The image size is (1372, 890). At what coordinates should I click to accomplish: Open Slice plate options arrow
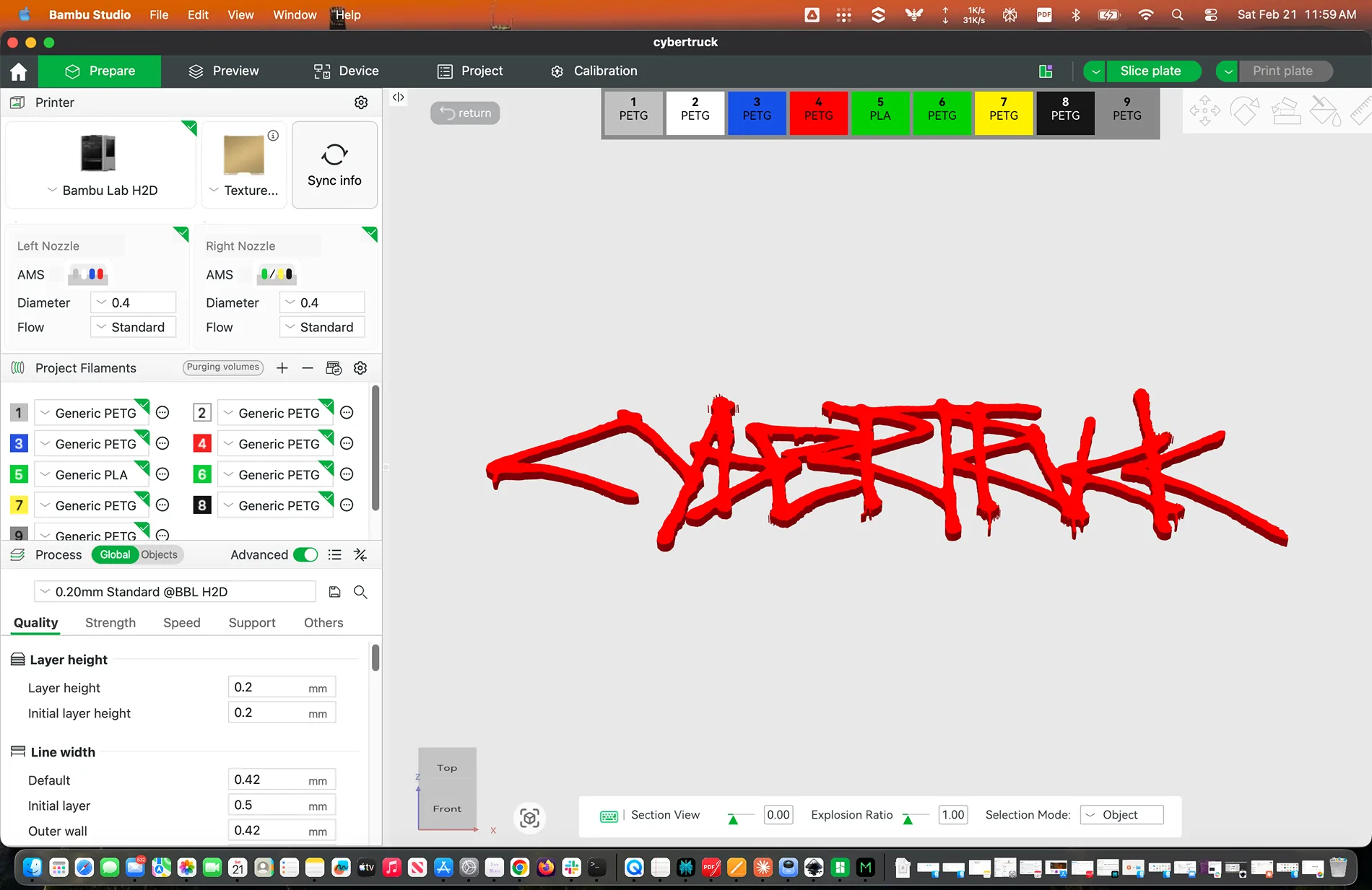1095,71
